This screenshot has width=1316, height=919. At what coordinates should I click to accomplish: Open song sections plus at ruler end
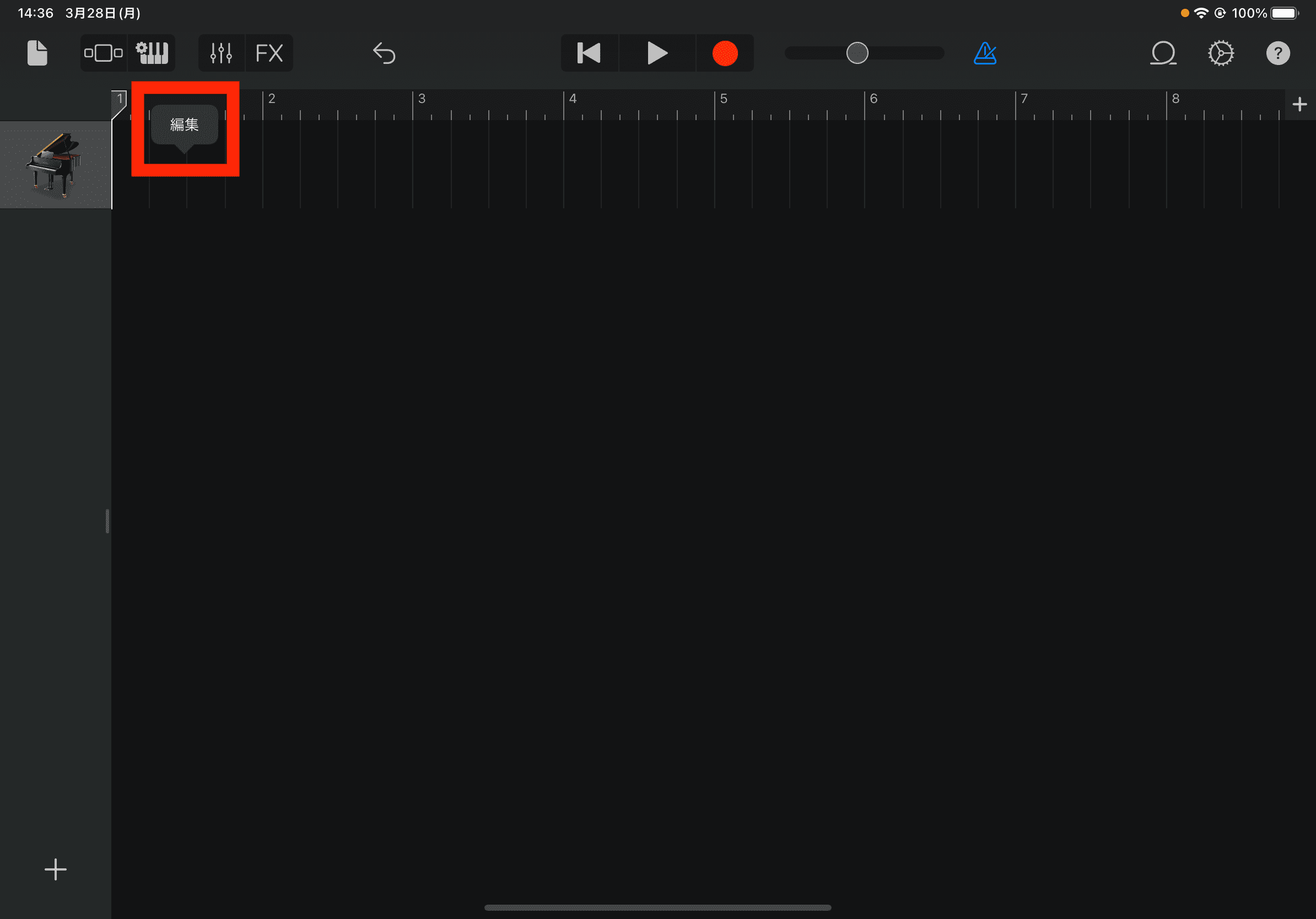tap(1299, 104)
